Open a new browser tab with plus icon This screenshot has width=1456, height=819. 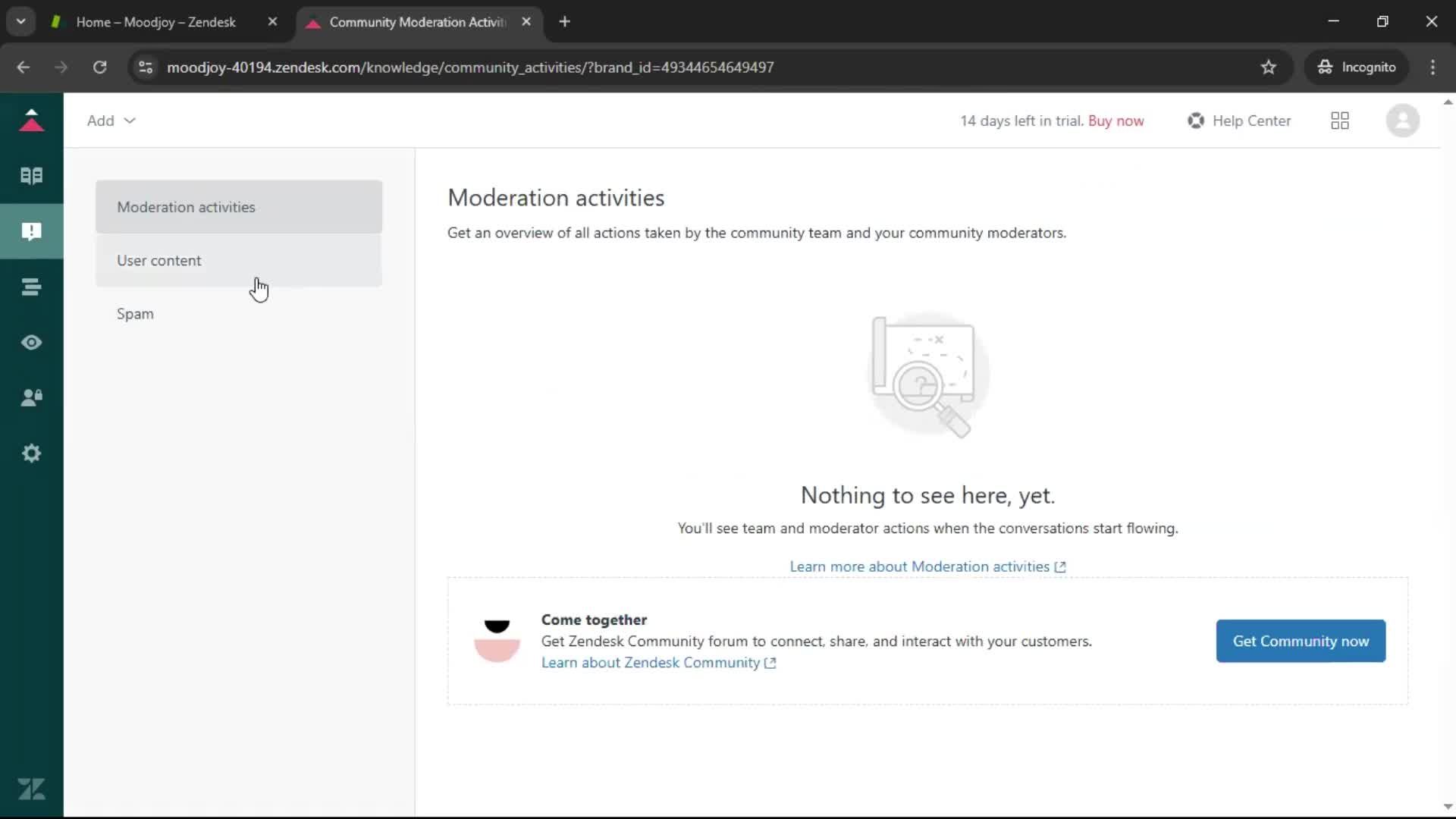[564, 22]
